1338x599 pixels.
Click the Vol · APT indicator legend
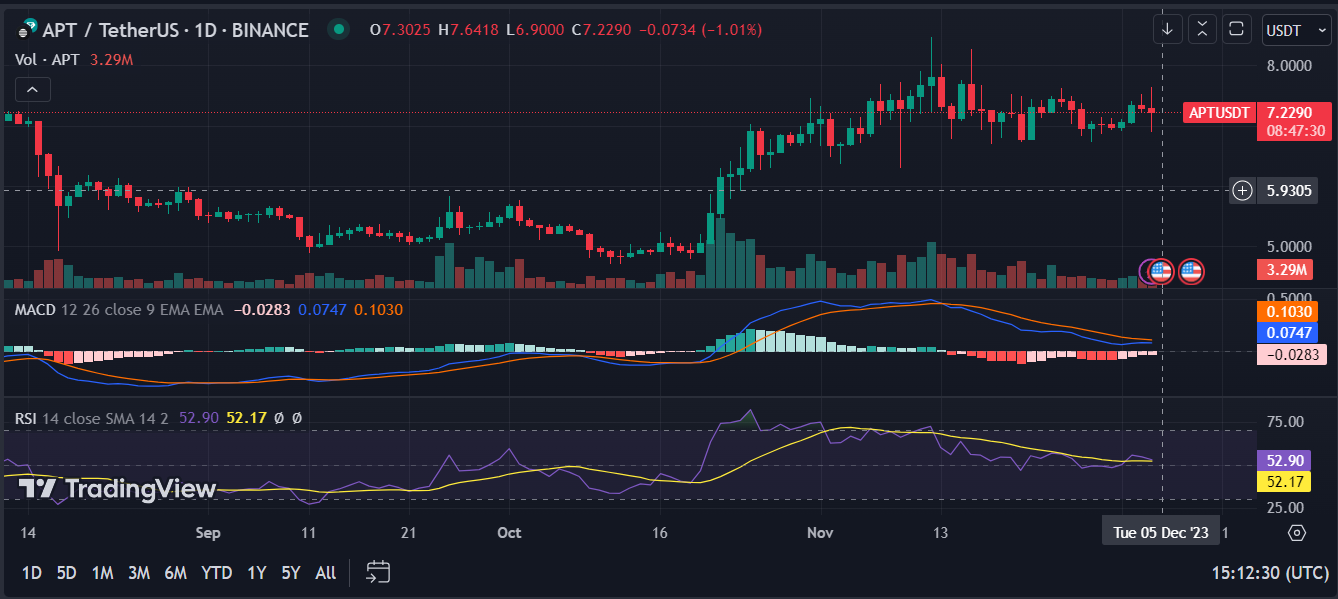click(x=45, y=60)
